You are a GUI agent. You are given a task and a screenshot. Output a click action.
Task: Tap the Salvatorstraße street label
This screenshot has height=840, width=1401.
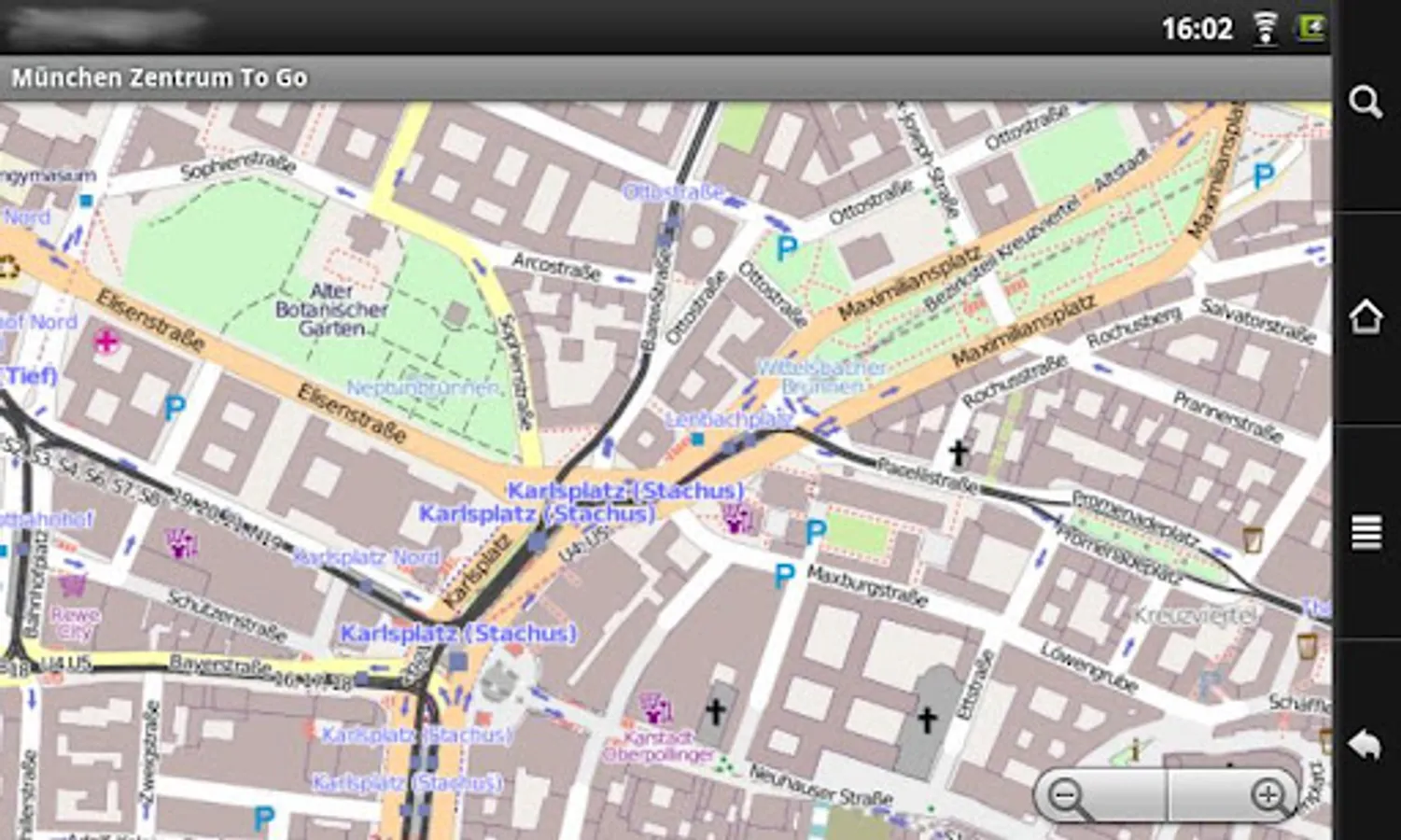click(x=1258, y=320)
